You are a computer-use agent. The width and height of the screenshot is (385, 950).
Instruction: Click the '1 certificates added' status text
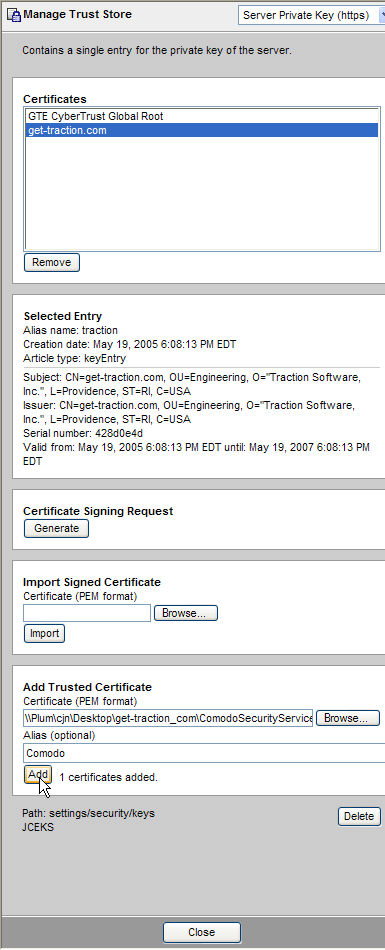click(x=109, y=777)
